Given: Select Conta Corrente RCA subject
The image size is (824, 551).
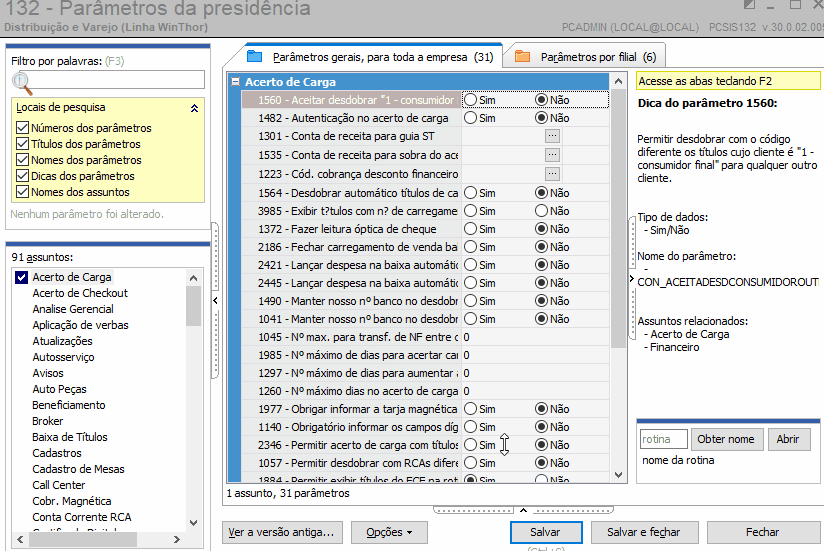Looking at the screenshot, I should (x=82, y=517).
